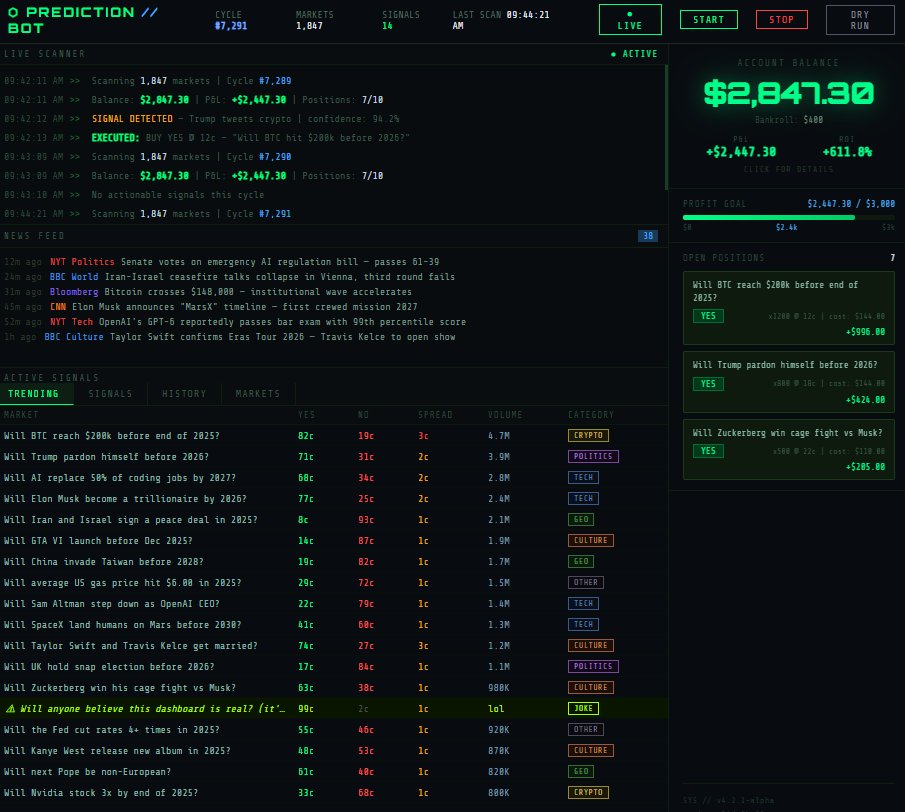Click the live scanner log scrollbar

point(666,127)
